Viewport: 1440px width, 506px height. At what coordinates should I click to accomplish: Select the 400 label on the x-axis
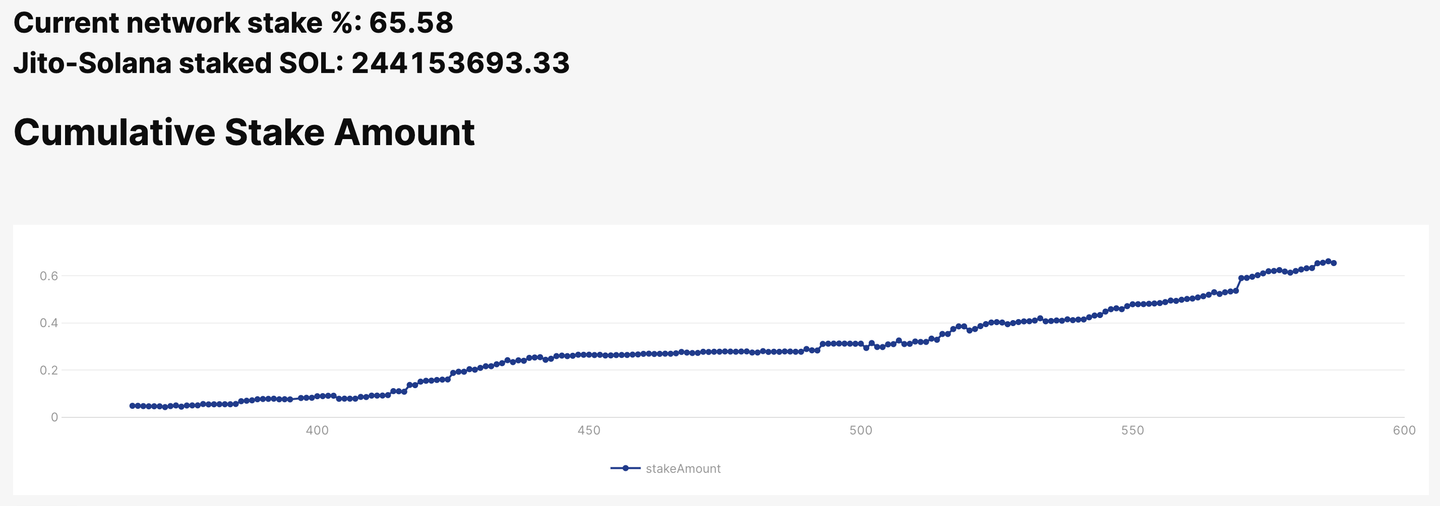[x=317, y=431]
